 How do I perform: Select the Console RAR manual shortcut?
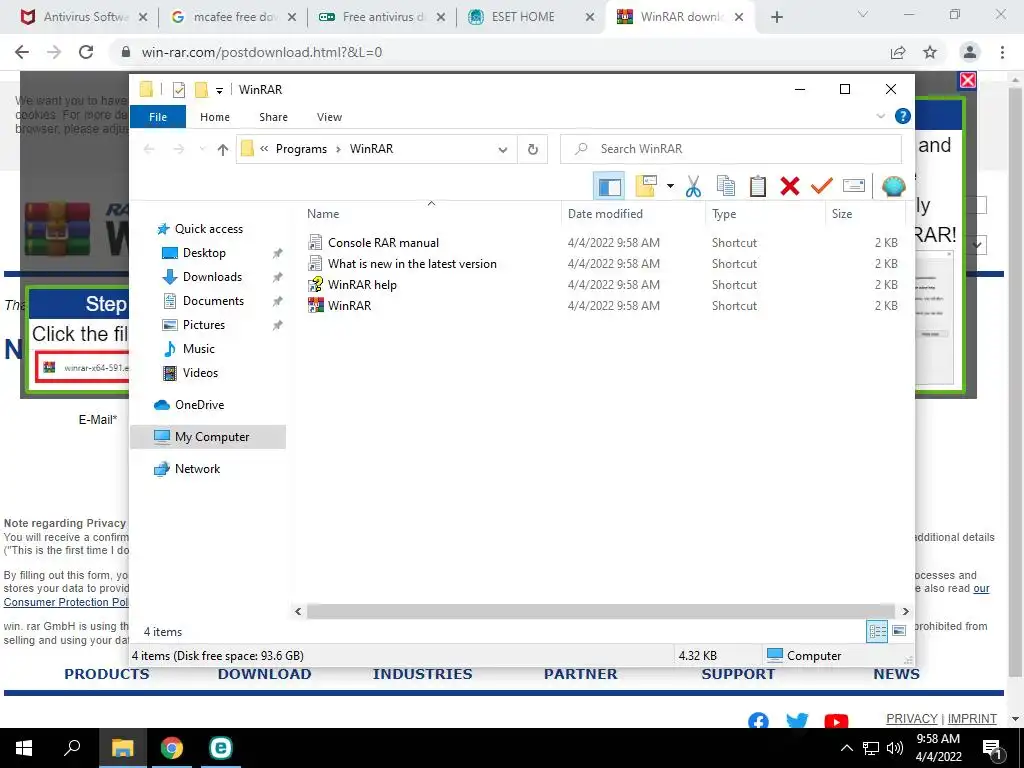[383, 243]
